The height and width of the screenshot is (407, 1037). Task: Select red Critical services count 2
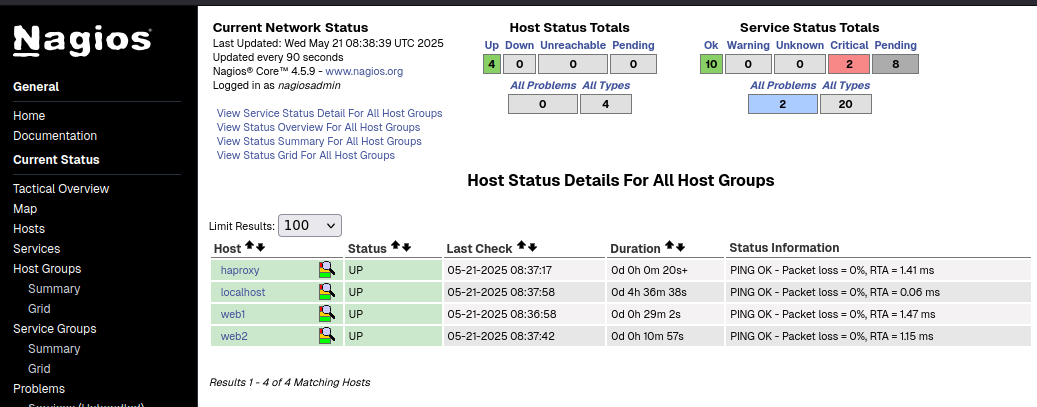click(849, 64)
